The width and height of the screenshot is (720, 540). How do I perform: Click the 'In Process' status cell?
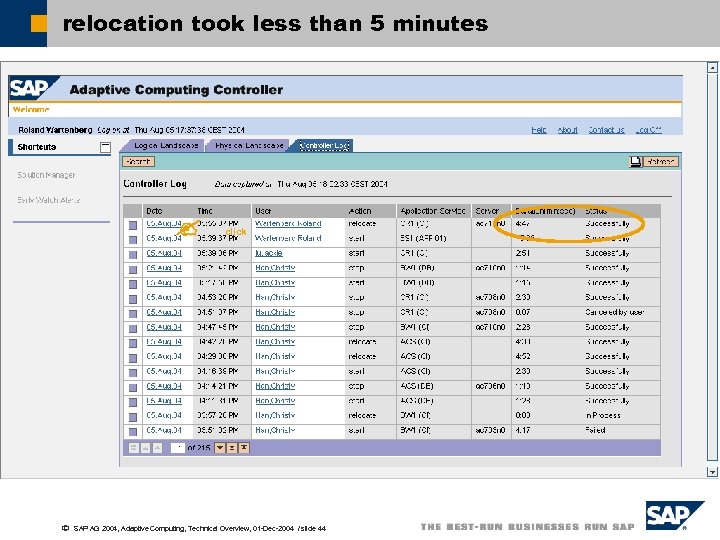(603, 415)
